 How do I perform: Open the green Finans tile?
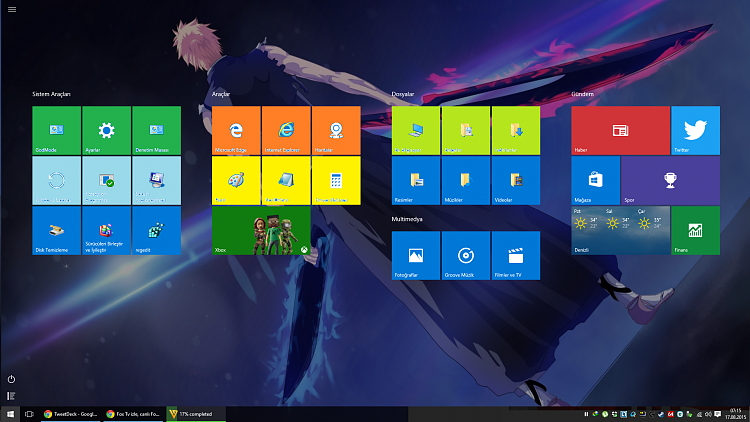pyautogui.click(x=695, y=230)
